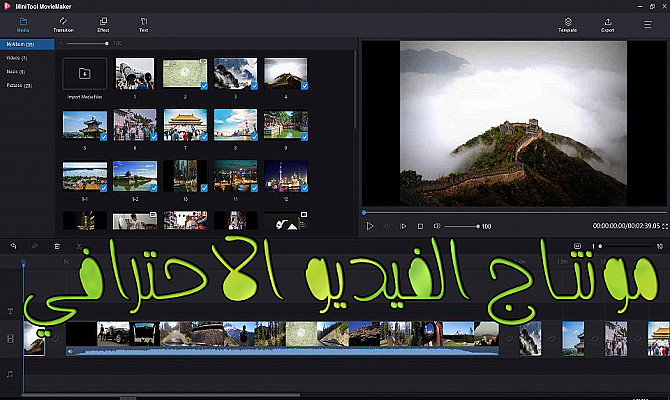Stop the preview playback

[x=420, y=226]
